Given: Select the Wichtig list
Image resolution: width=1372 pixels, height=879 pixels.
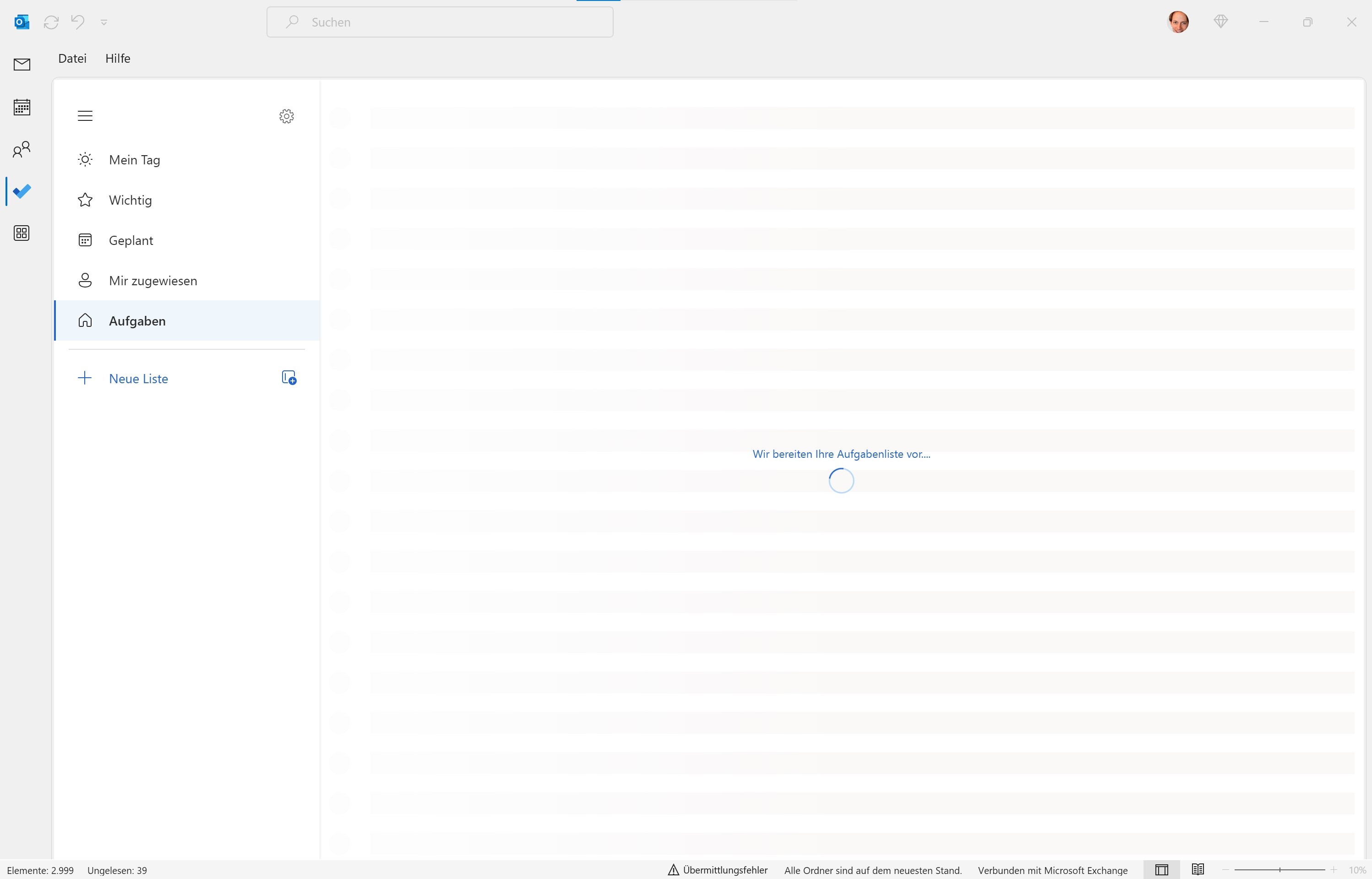Looking at the screenshot, I should tap(187, 201).
